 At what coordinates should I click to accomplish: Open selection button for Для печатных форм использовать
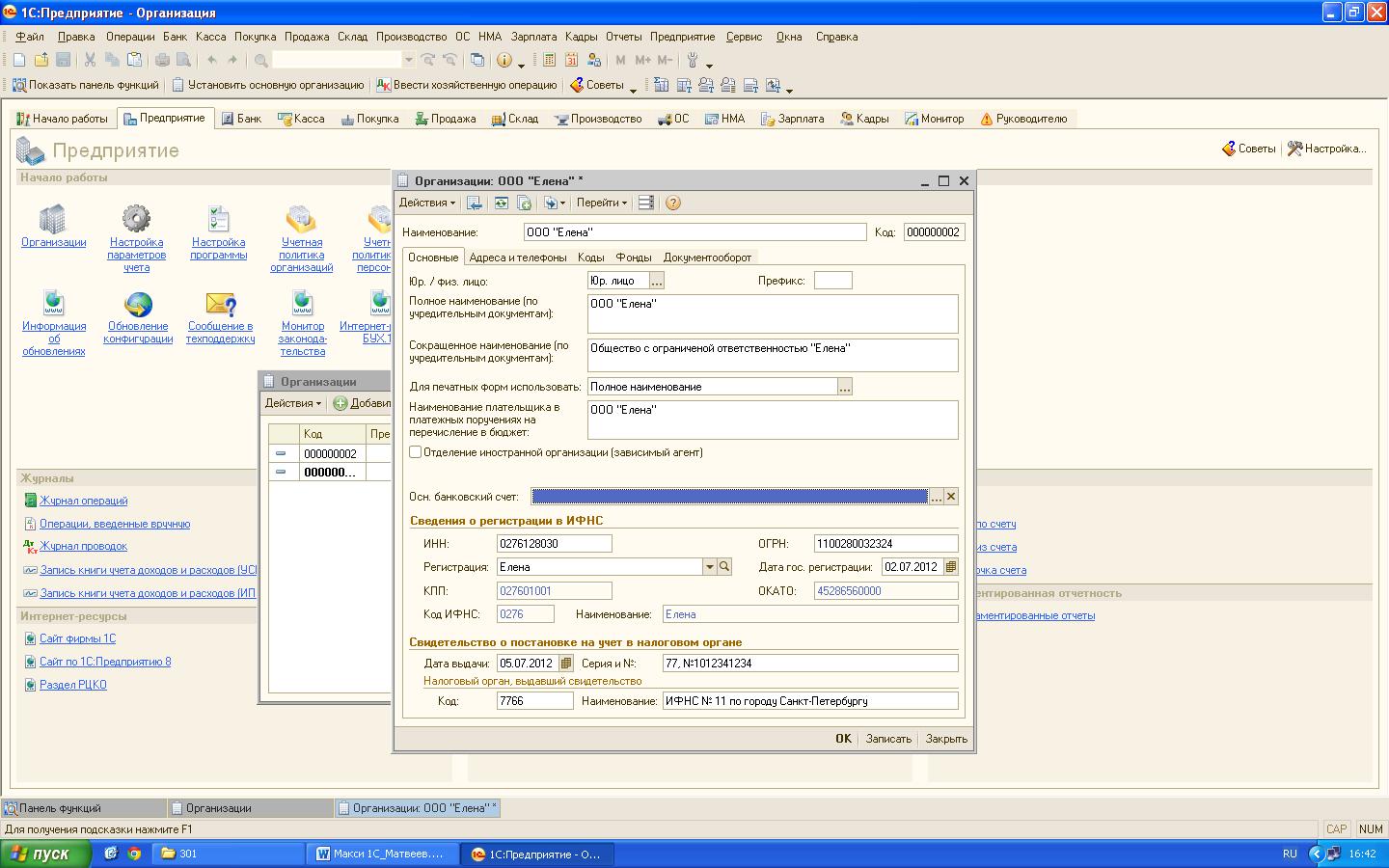point(845,387)
